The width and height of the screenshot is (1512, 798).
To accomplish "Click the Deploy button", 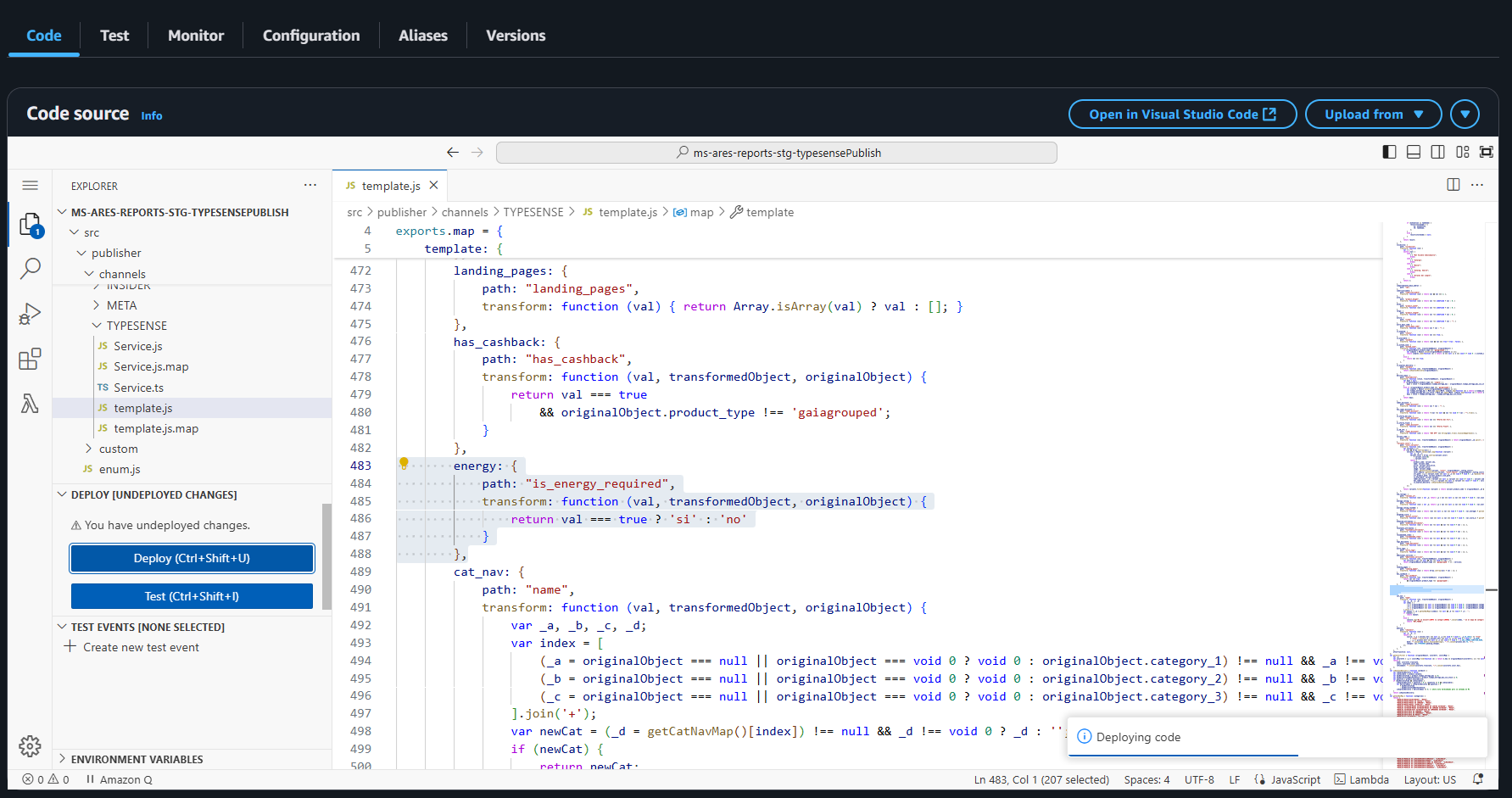I will pos(192,558).
